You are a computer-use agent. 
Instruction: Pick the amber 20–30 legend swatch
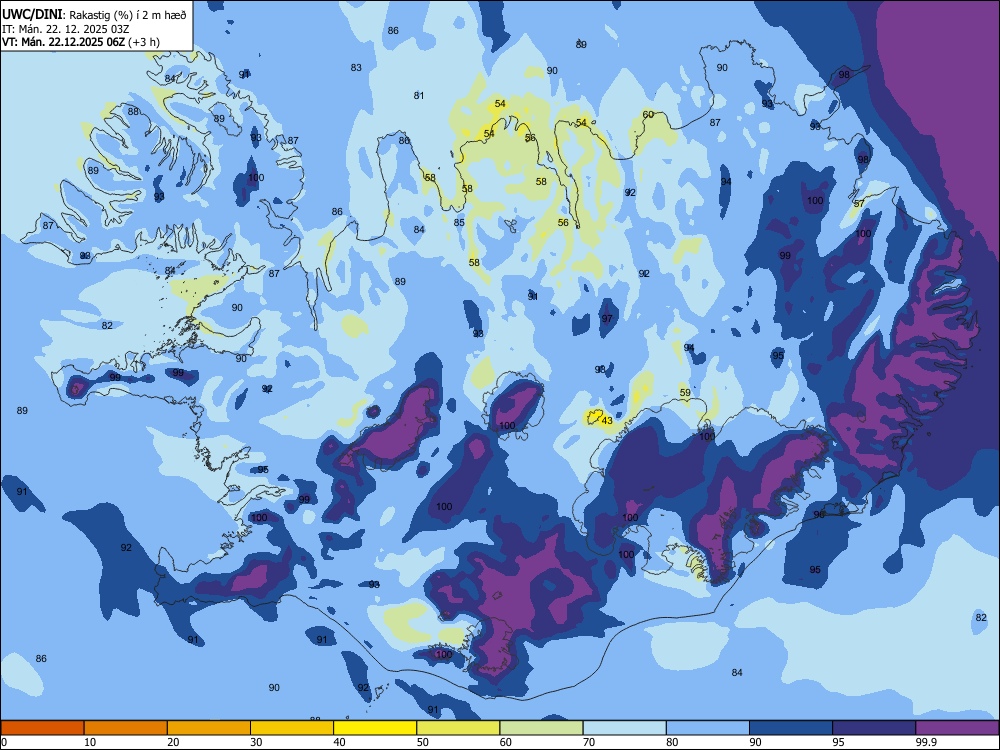click(x=209, y=728)
